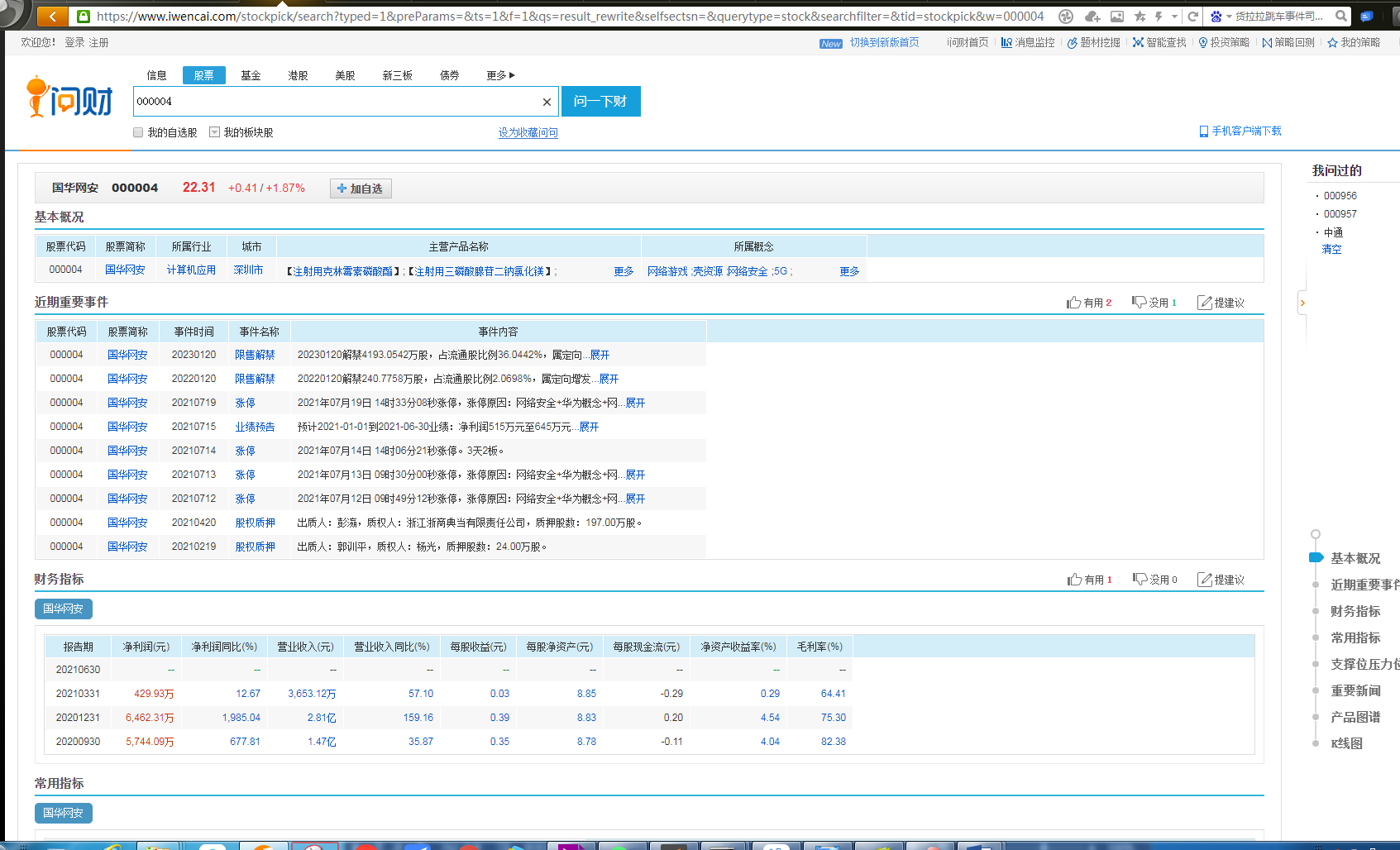The width and height of the screenshot is (1400, 850).
Task: Bookmark this page using the star icon
Action: pos(1140,16)
